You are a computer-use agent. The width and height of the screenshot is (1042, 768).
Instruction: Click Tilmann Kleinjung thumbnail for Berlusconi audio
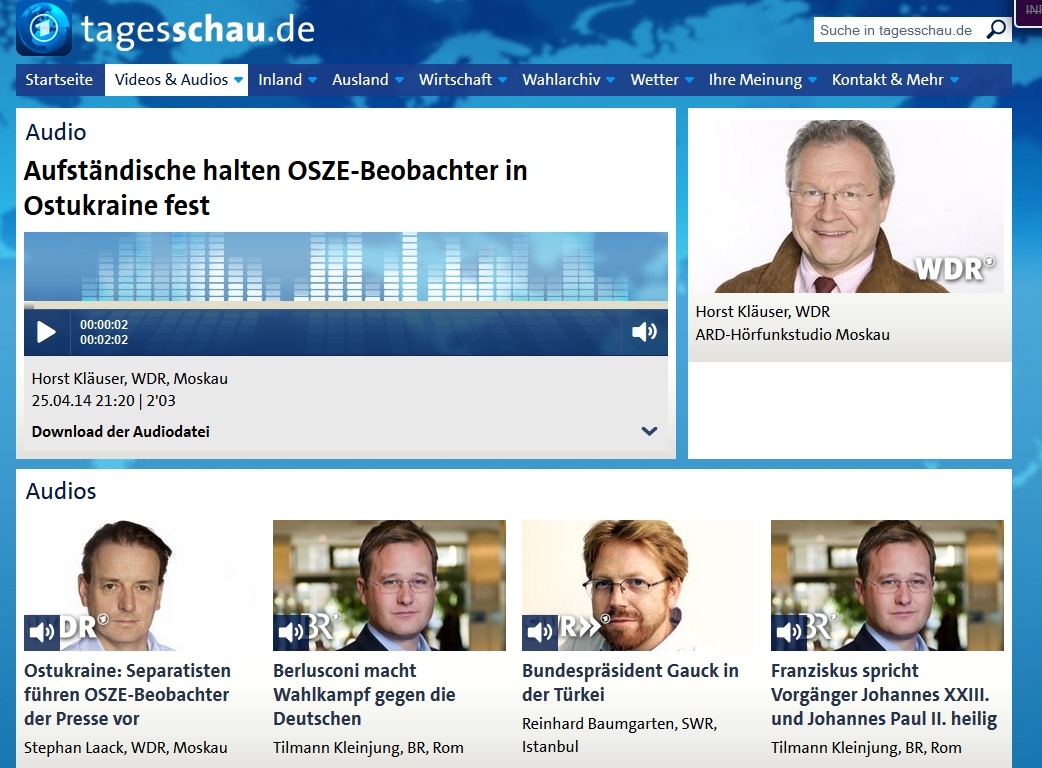click(x=389, y=585)
